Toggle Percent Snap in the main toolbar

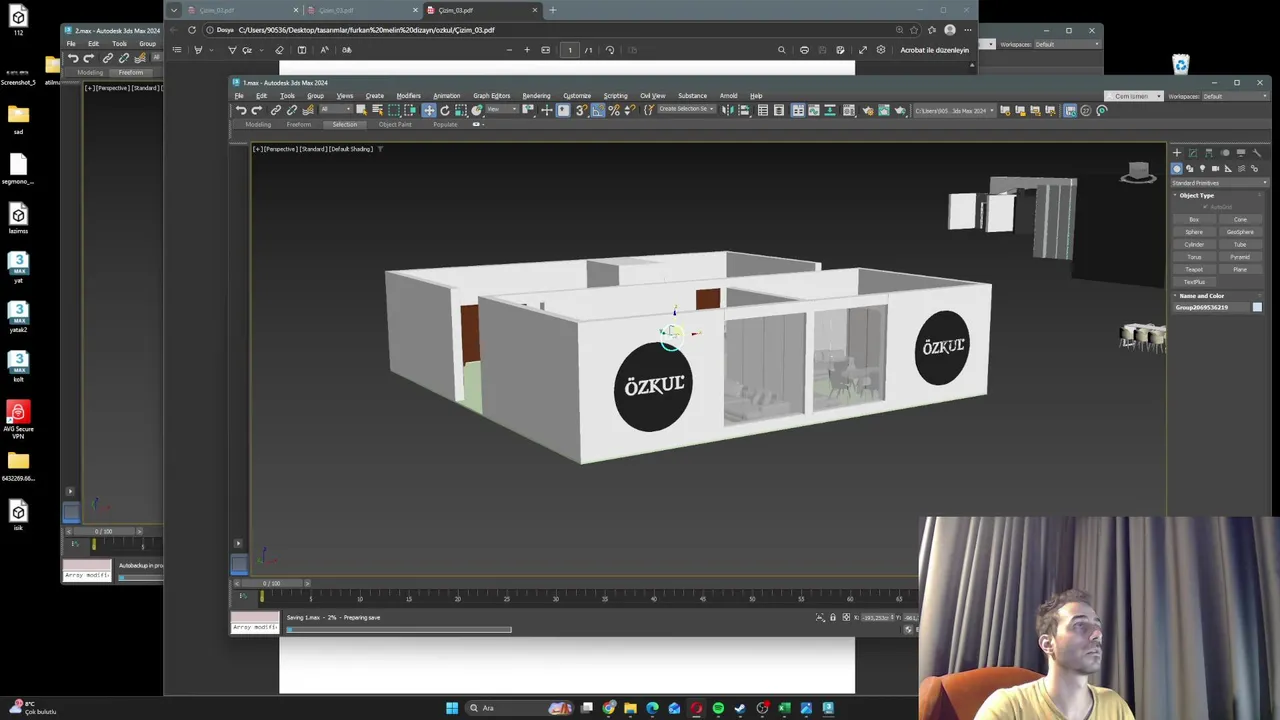[x=614, y=110]
